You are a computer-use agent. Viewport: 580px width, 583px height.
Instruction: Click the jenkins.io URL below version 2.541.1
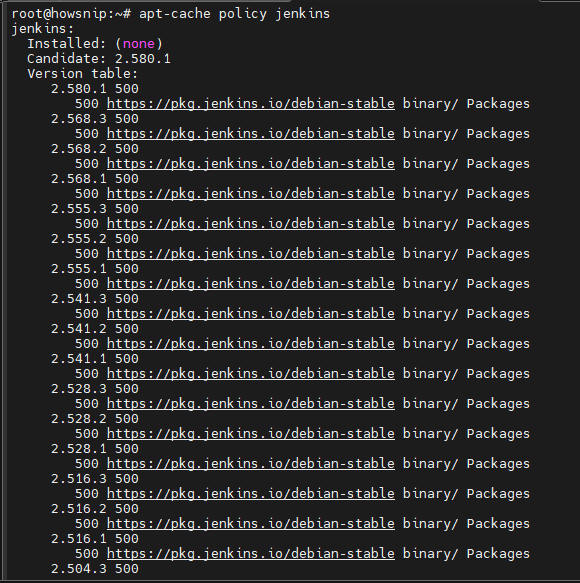[251, 374]
